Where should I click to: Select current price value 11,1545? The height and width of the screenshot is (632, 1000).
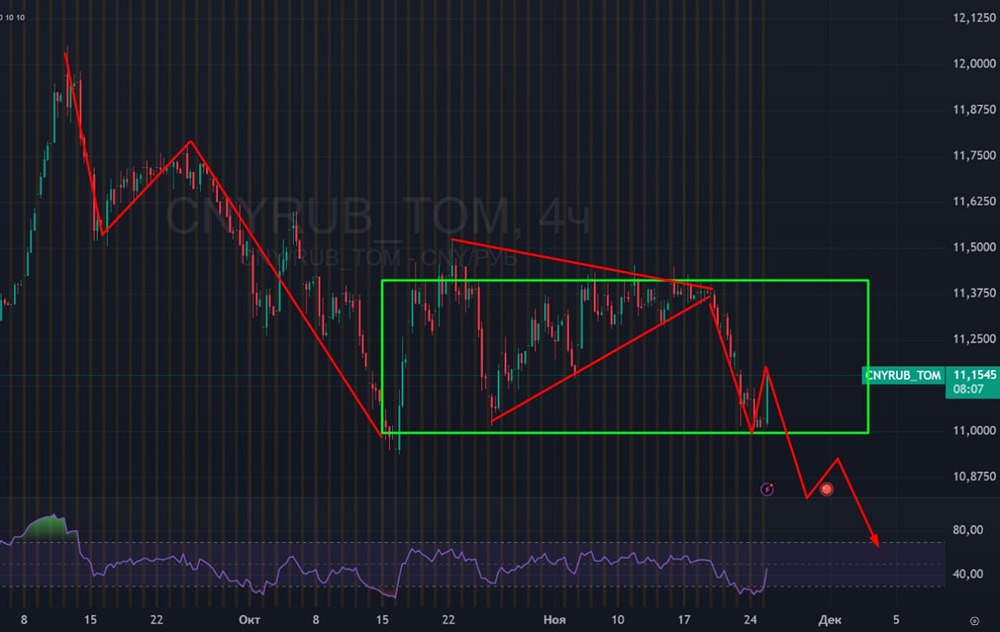tap(974, 374)
